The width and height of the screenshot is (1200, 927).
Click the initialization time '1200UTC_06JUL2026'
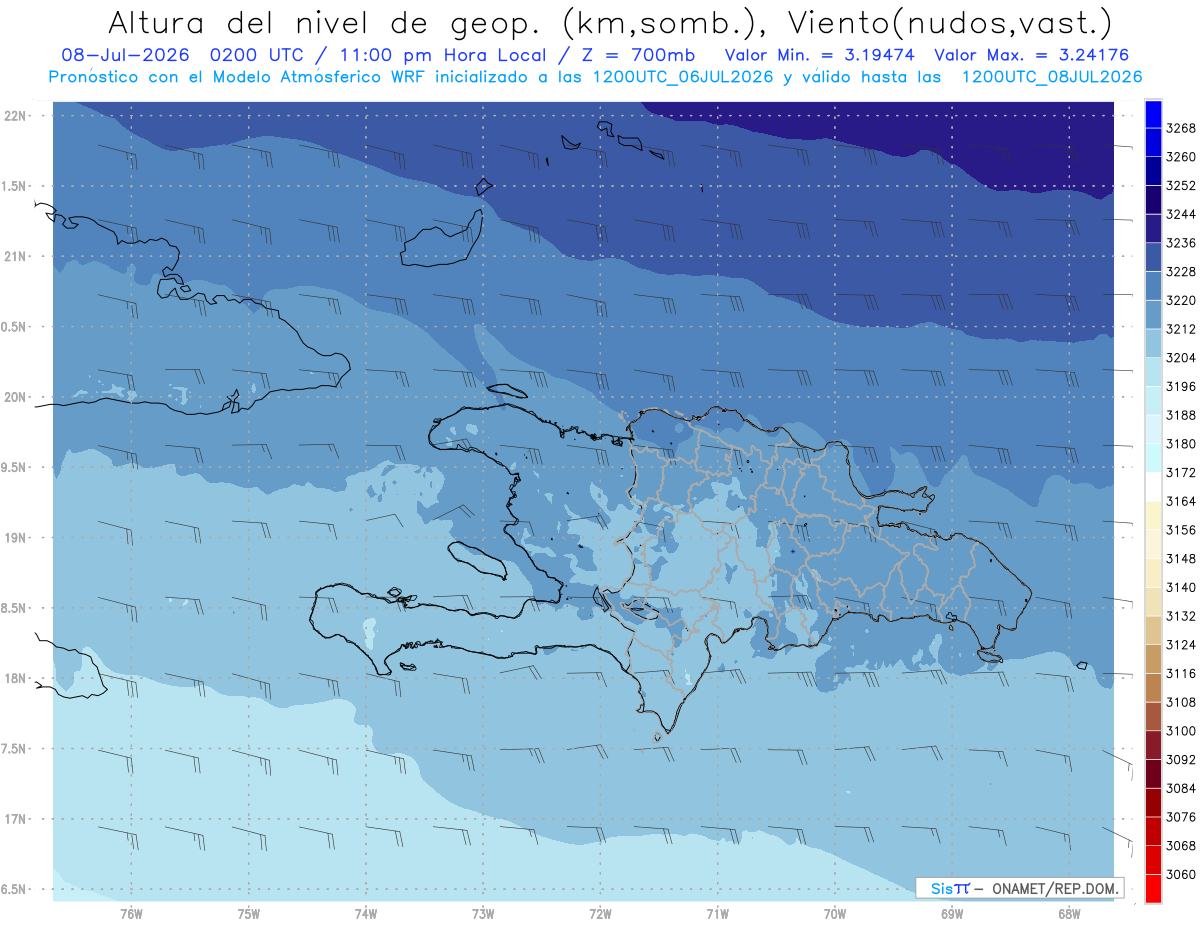[x=688, y=77]
